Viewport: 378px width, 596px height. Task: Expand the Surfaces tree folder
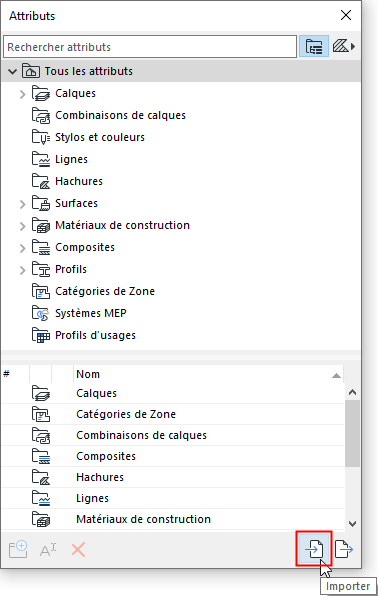22,203
